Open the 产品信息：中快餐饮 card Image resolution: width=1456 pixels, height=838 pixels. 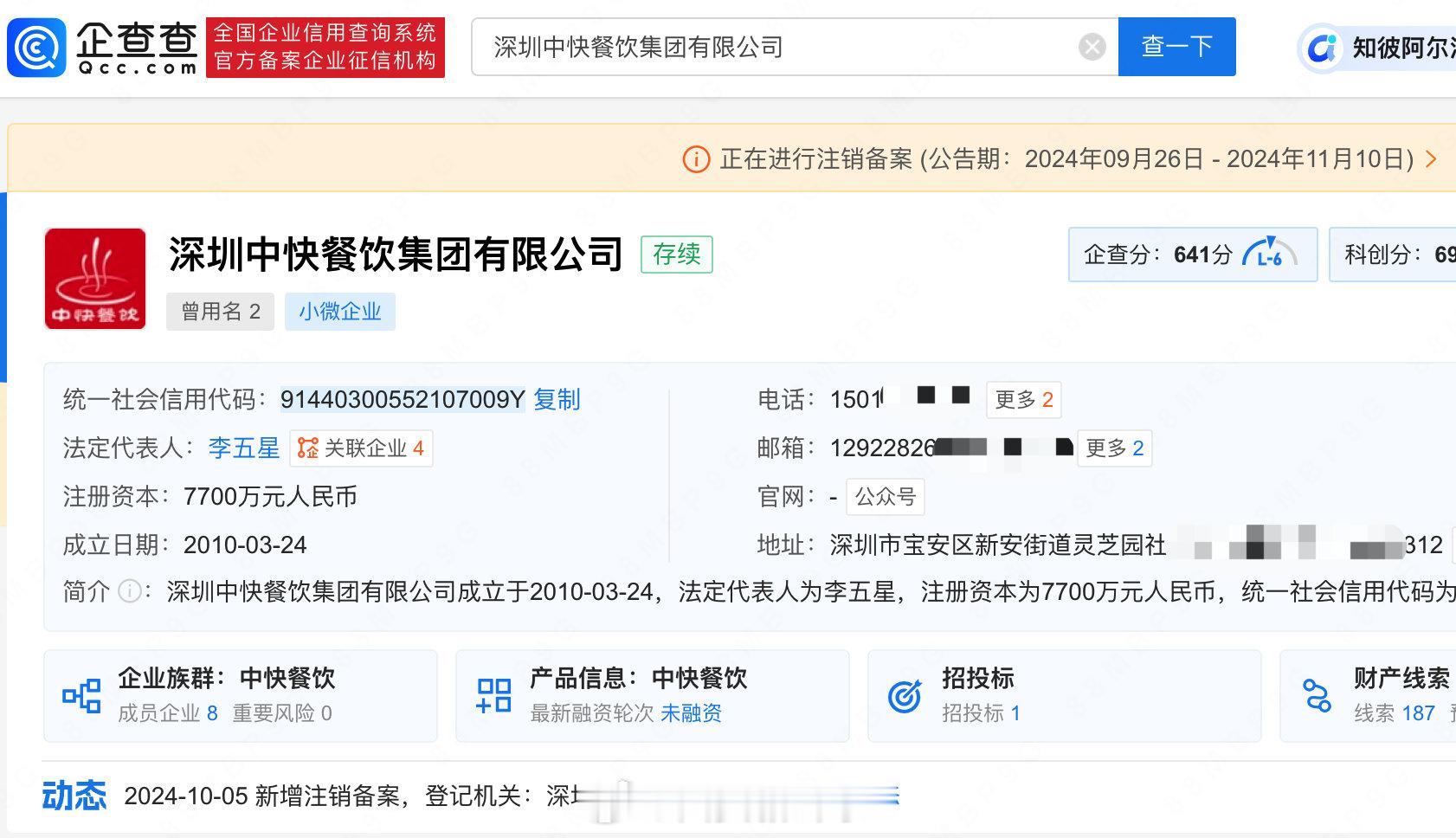click(x=653, y=696)
